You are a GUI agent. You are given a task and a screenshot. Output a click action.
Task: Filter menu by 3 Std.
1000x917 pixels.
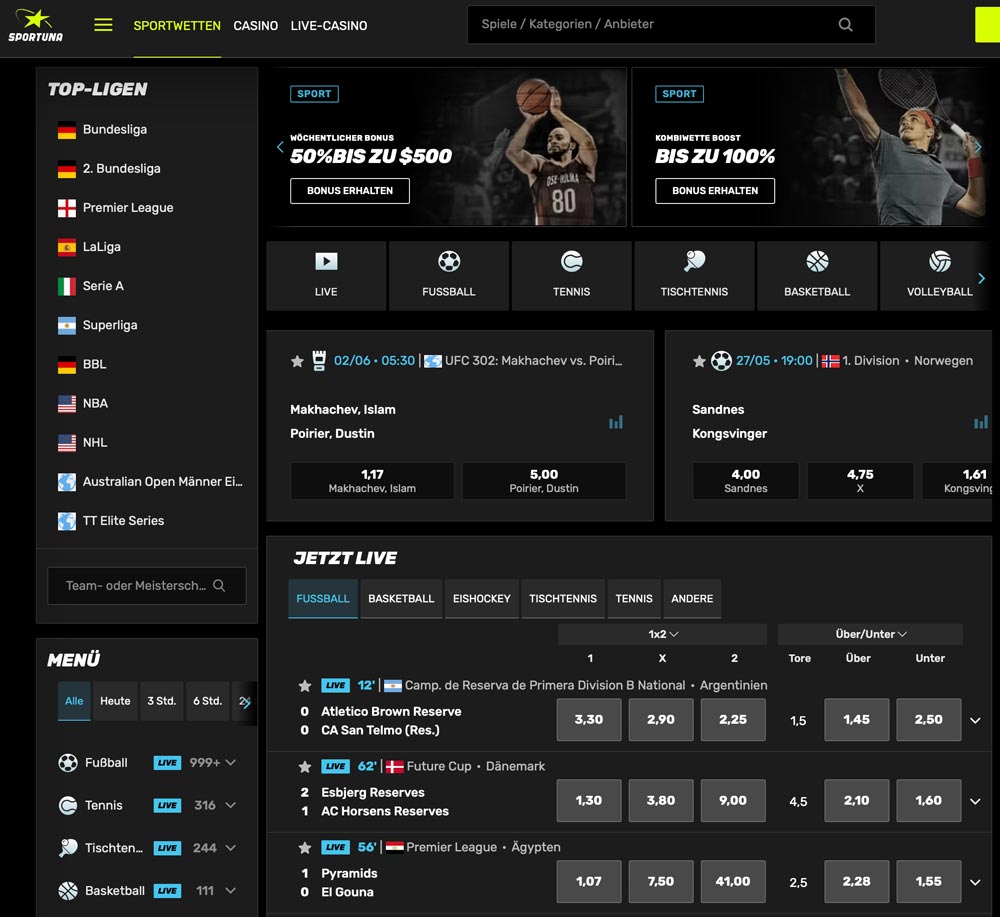[161, 701]
